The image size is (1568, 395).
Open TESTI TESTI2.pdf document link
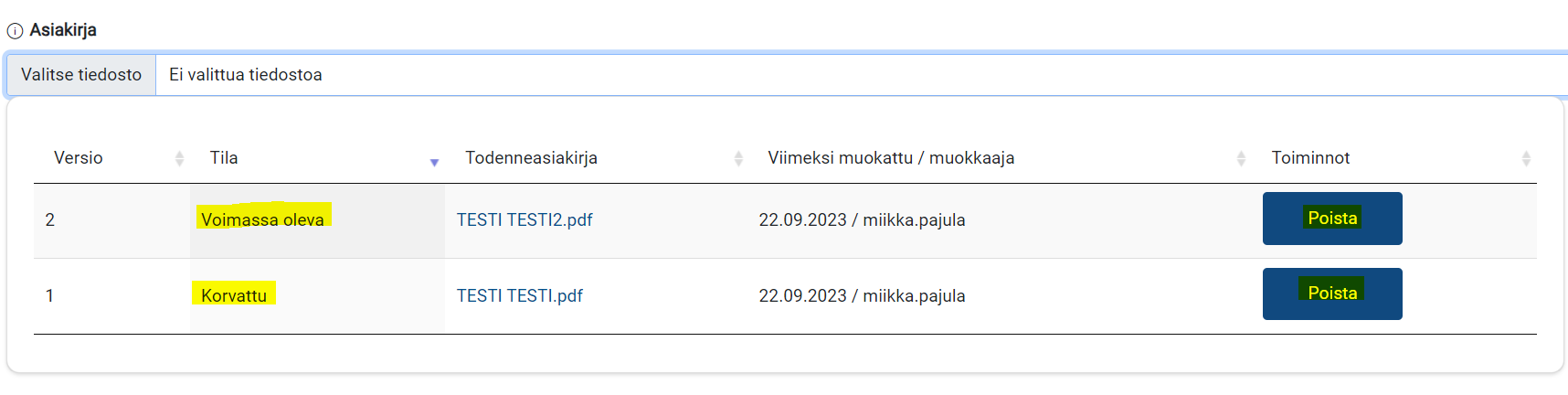524,220
